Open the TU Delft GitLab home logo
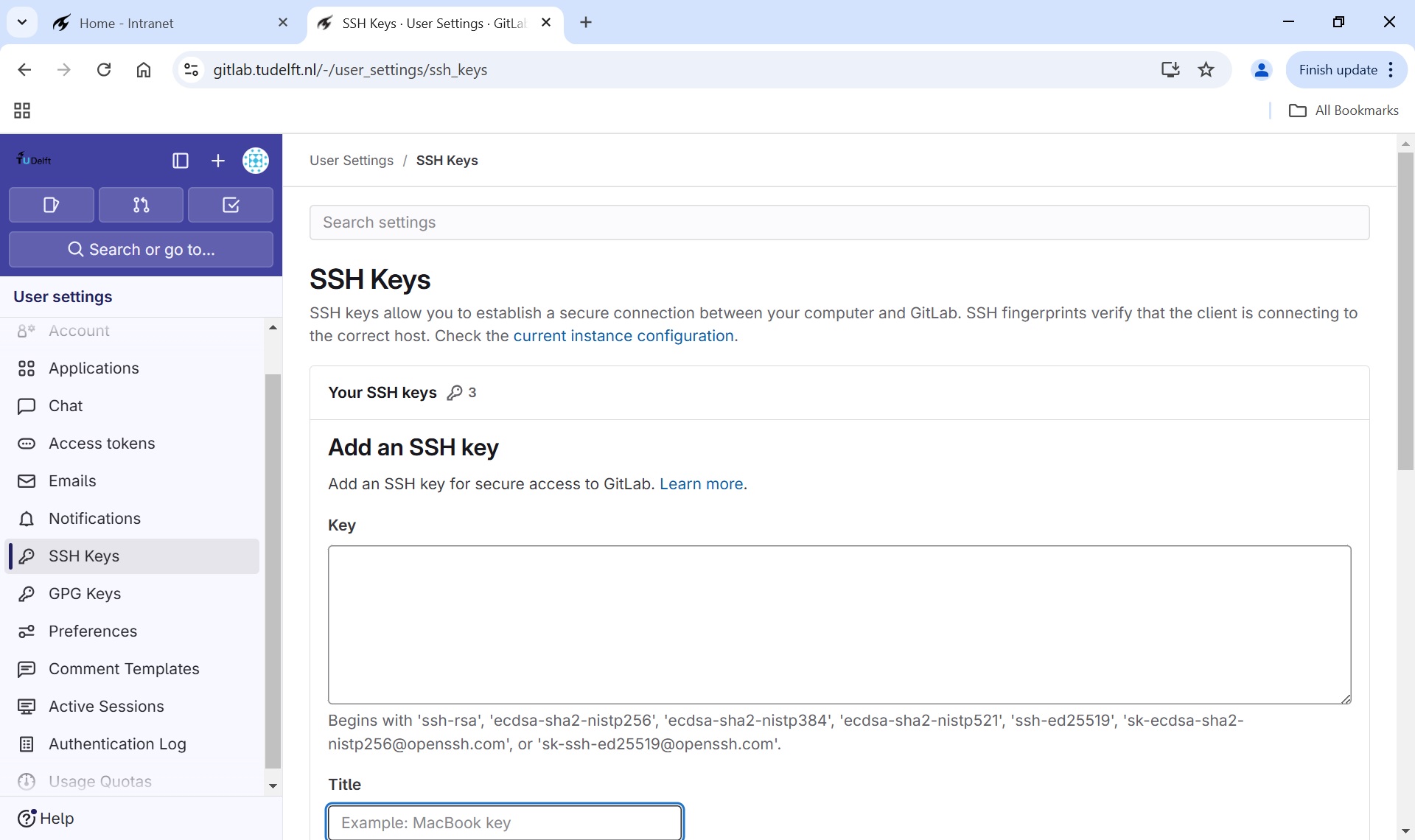Screen dimensions: 1415x840 [x=34, y=160]
